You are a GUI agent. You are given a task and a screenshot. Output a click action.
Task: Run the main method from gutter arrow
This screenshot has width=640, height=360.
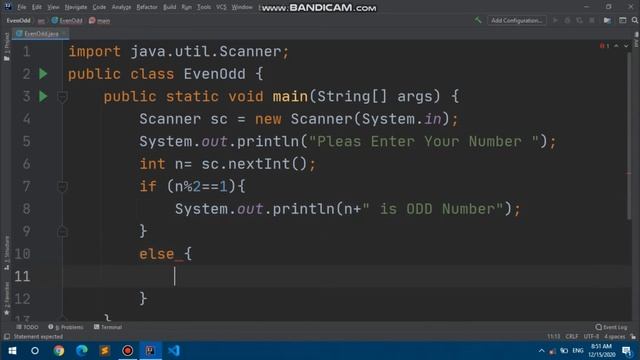[x=43, y=96]
